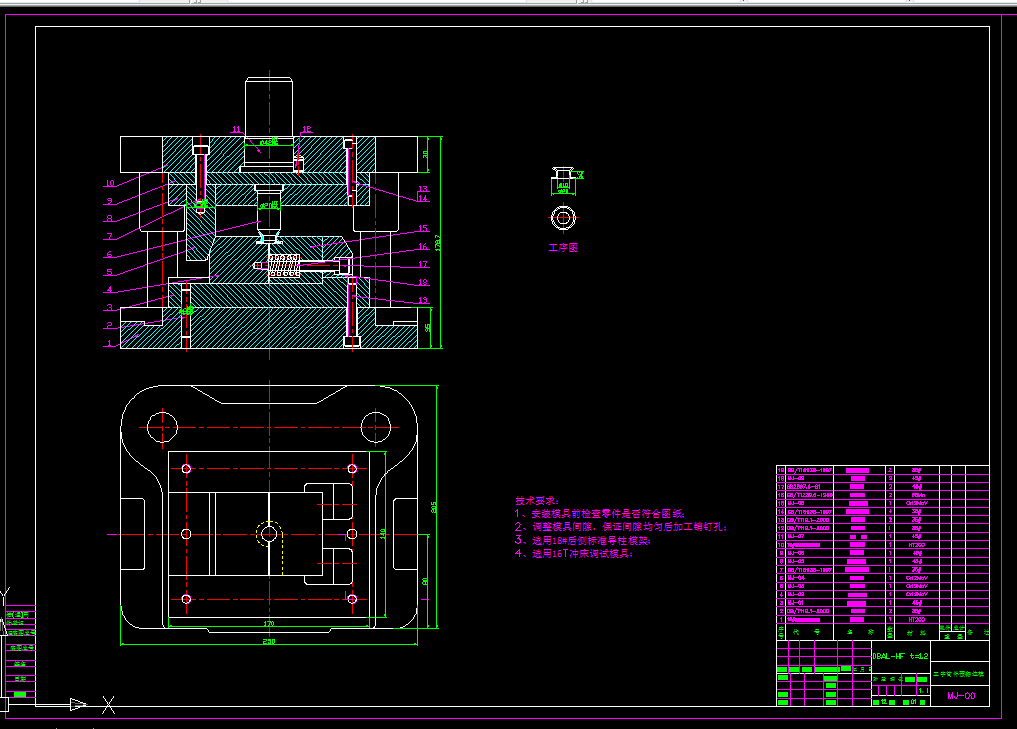This screenshot has height=729, width=1017.
Task: Click the UCS X axis marker
Action: 108,705
